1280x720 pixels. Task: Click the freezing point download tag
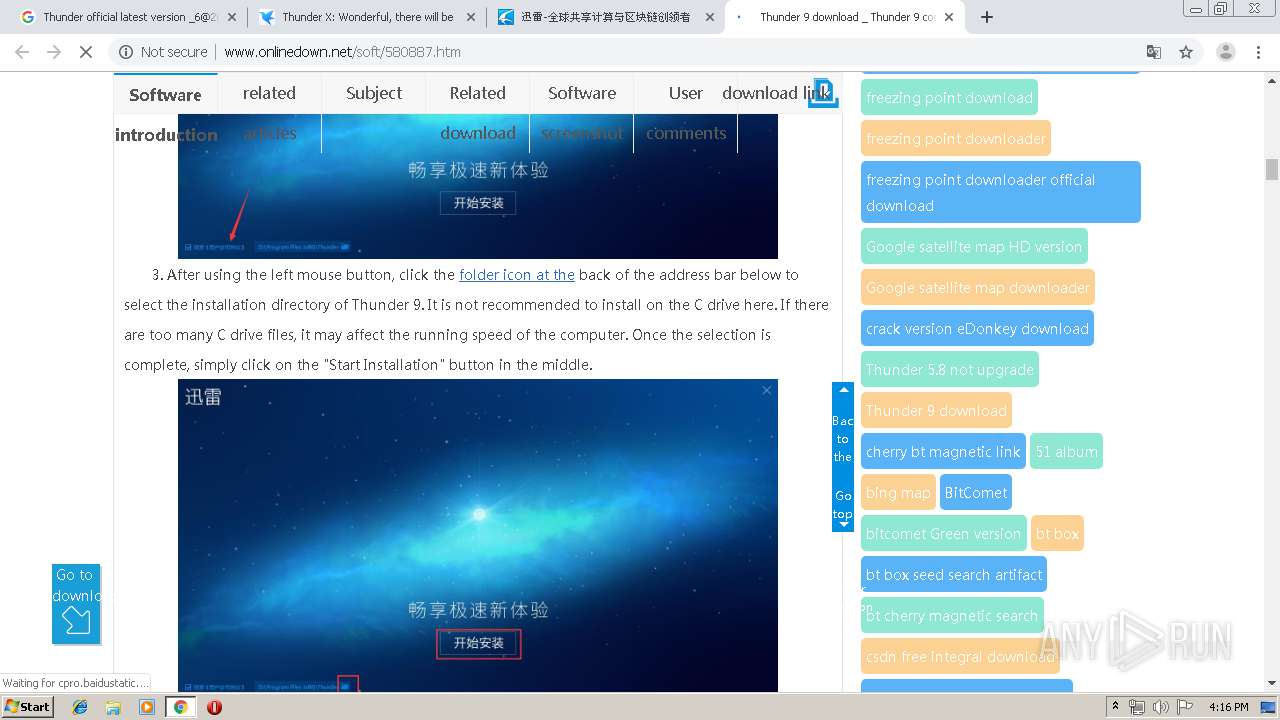[949, 97]
